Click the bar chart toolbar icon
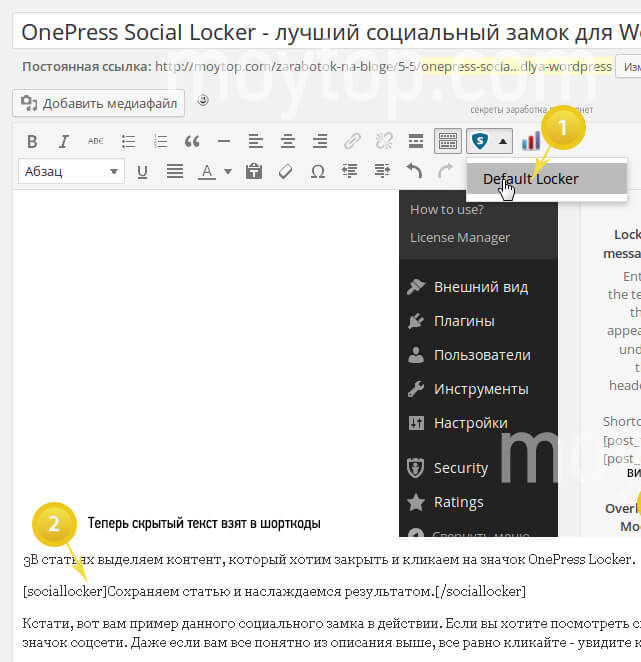Screen dimensions: 641x662 pyautogui.click(x=531, y=141)
